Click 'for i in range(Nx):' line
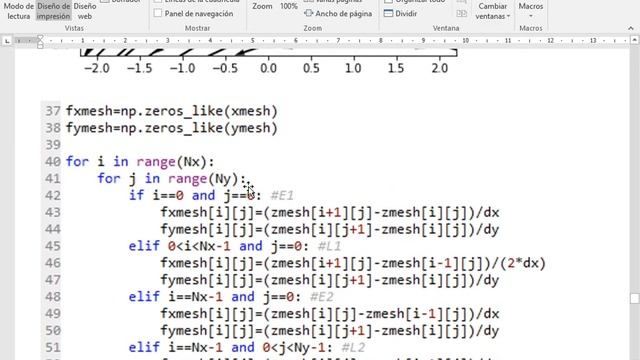 coord(140,162)
